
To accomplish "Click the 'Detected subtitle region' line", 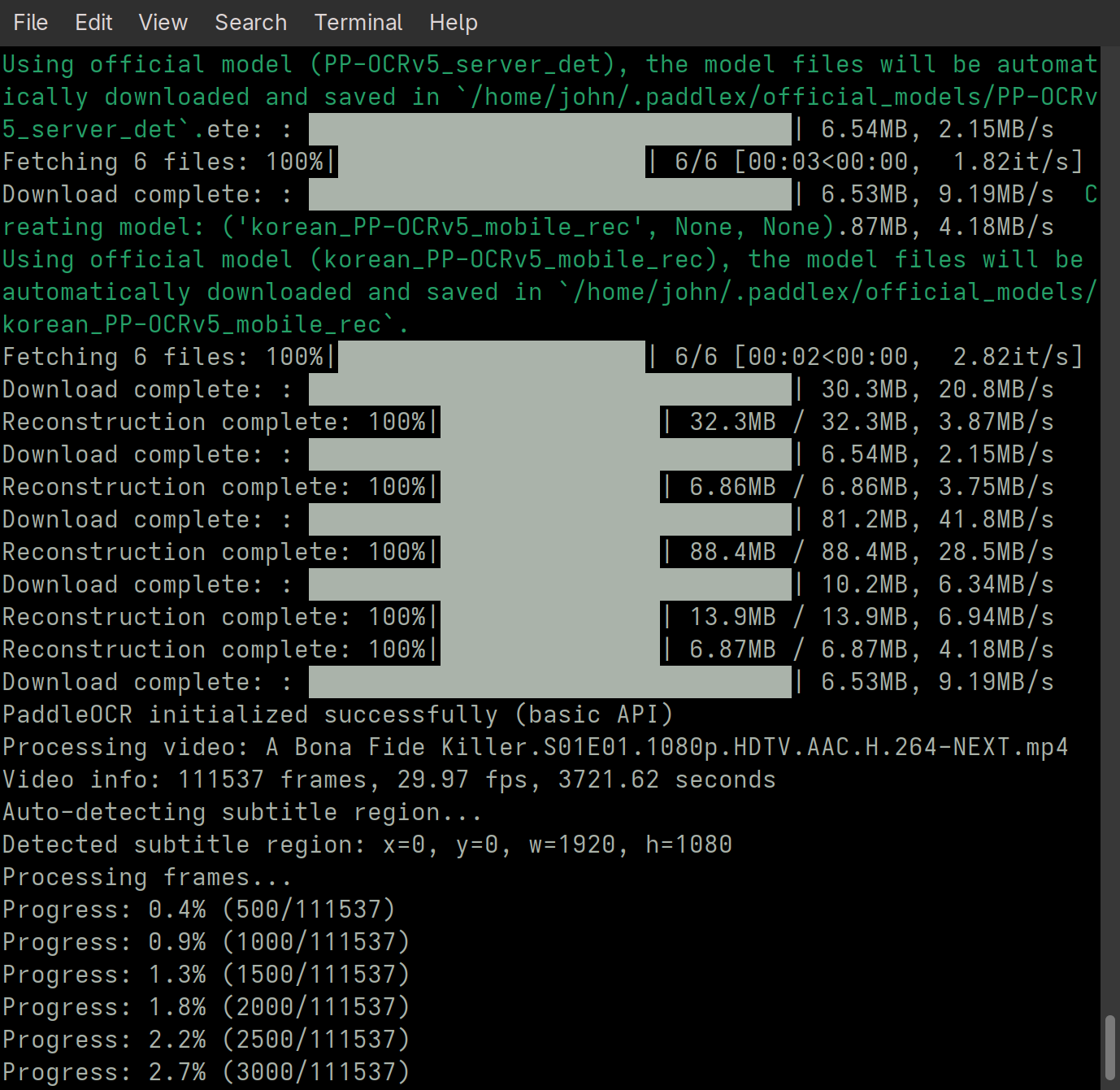I will tap(367, 845).
